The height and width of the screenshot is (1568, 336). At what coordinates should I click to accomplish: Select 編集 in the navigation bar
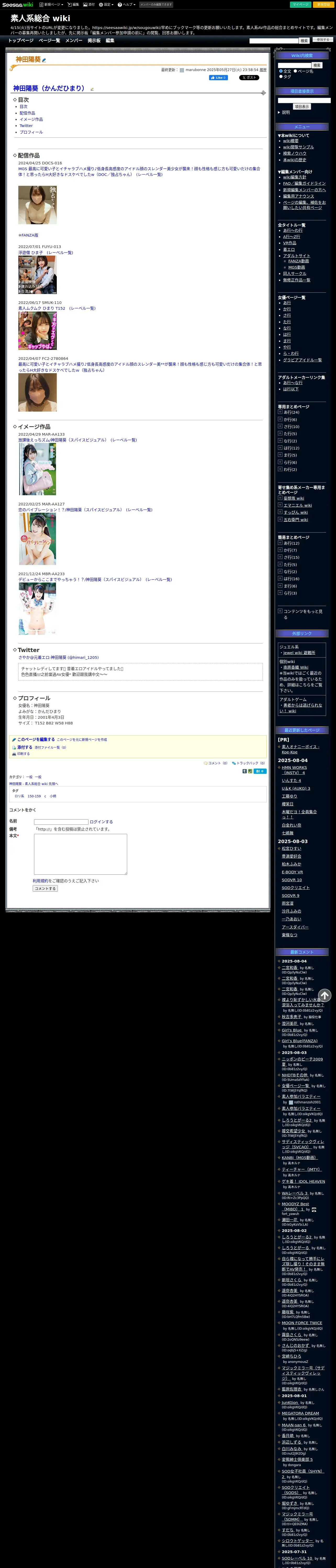tap(110, 41)
